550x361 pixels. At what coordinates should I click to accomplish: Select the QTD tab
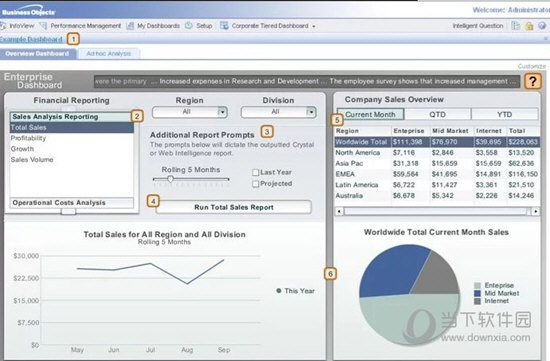click(437, 114)
